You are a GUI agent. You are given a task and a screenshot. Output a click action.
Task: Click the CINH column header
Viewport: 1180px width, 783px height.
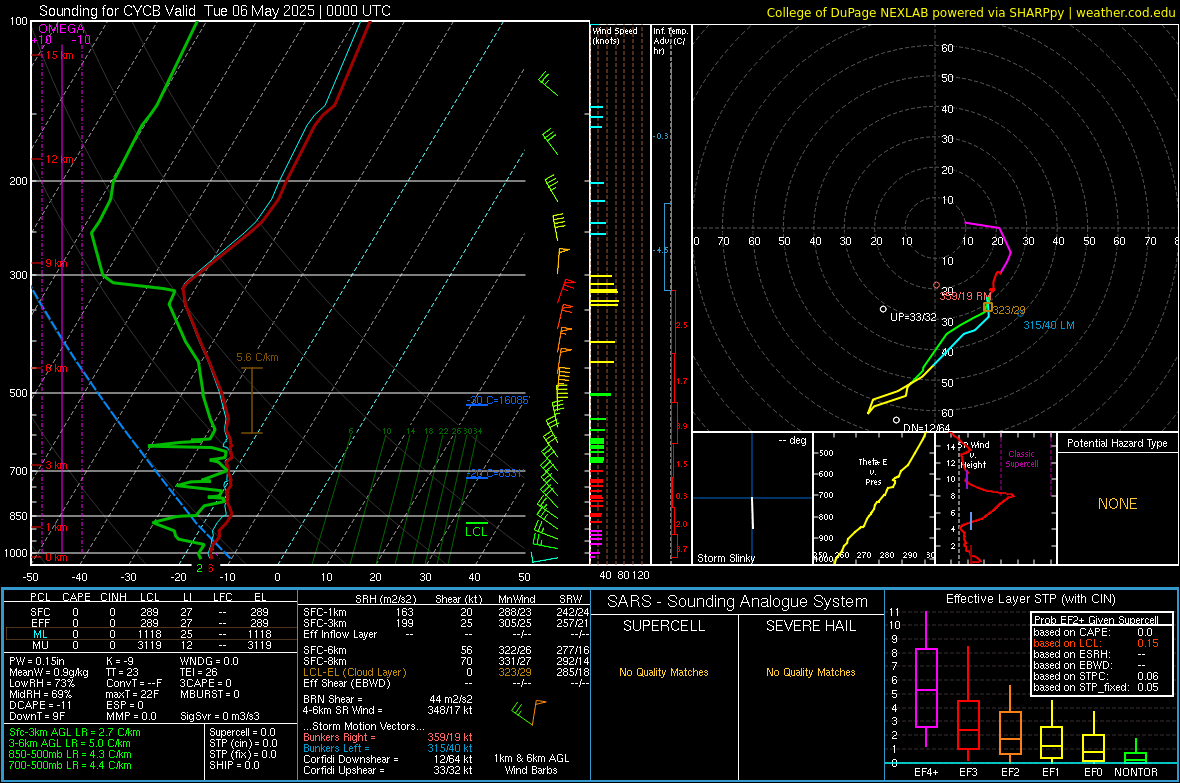click(113, 597)
